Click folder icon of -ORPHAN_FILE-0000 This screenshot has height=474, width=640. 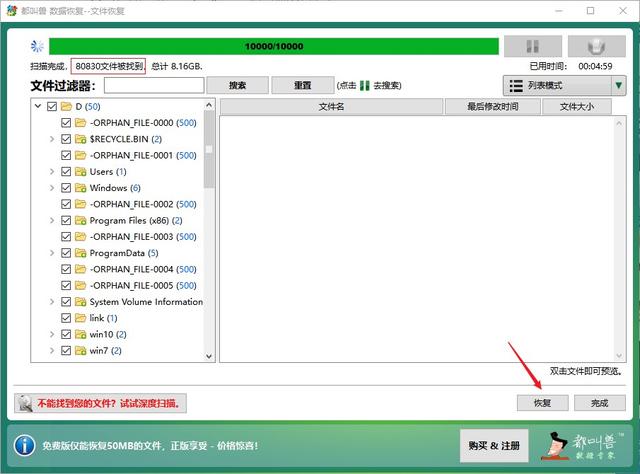(x=80, y=122)
